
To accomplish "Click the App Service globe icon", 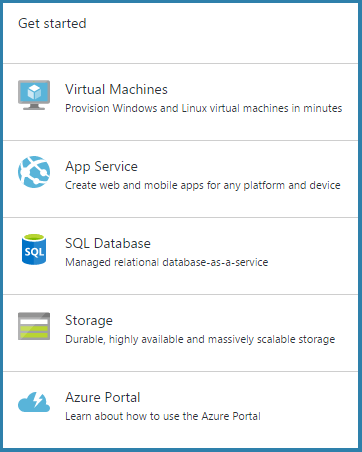I will click(34, 172).
